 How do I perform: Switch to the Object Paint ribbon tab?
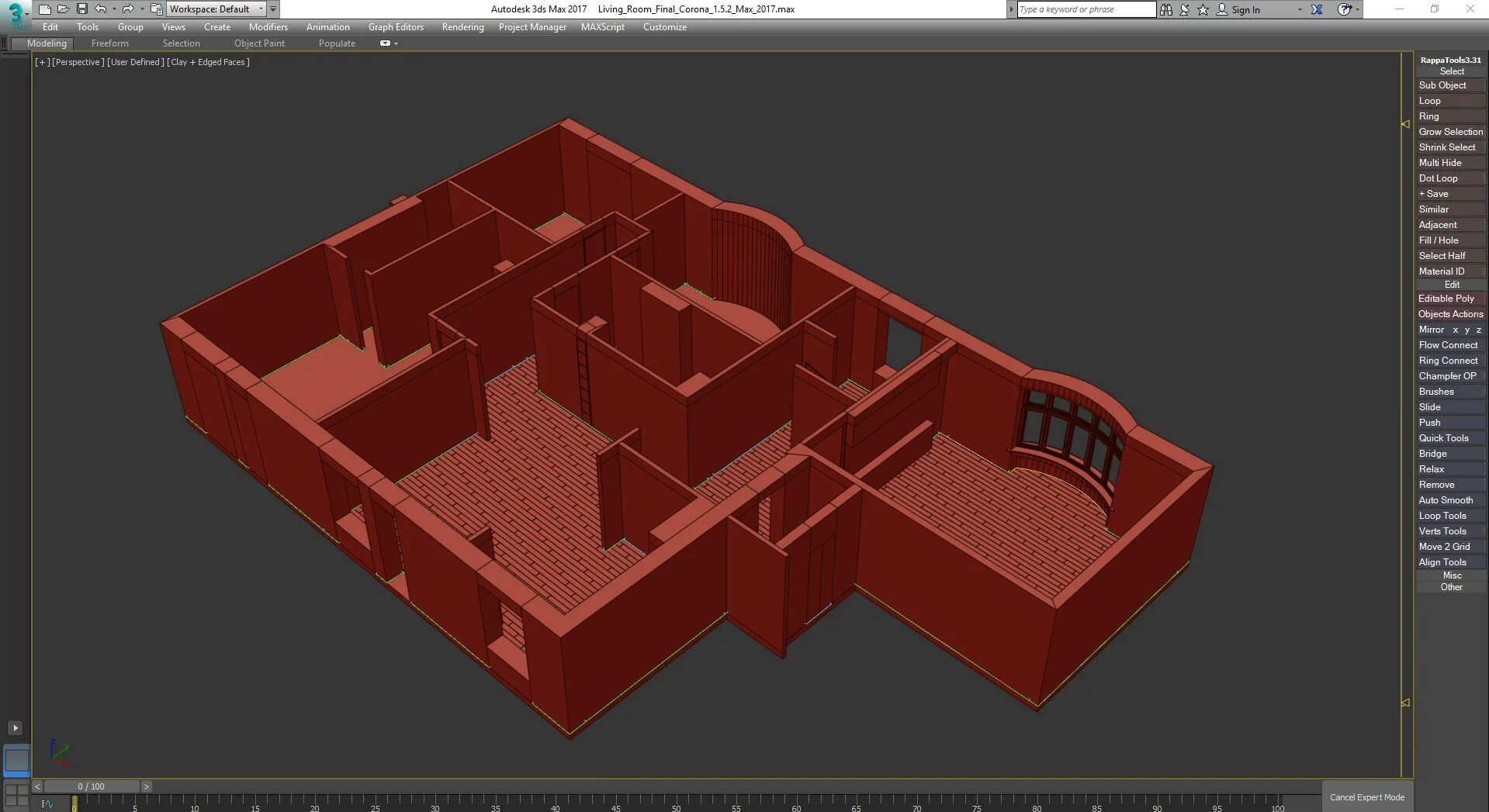[260, 43]
